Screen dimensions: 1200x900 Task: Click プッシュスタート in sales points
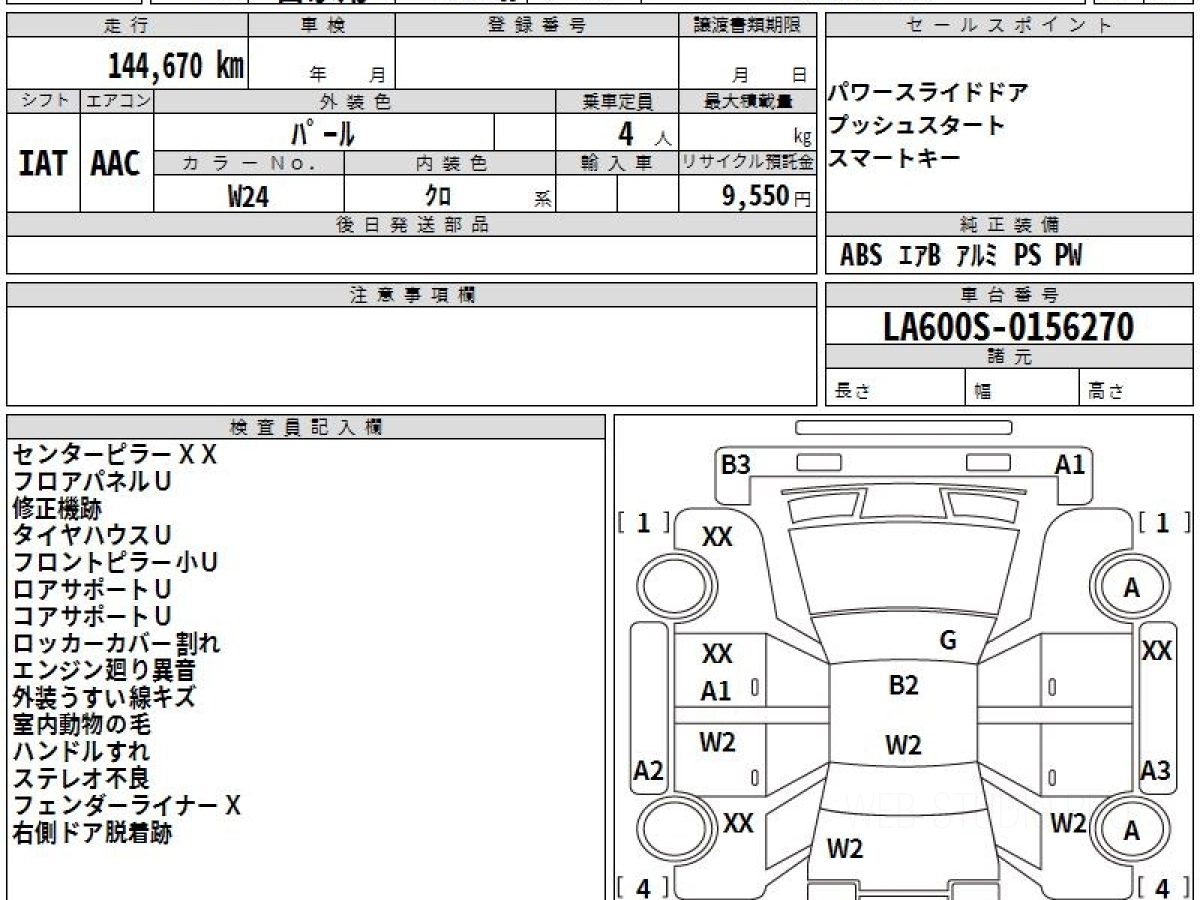coord(915,125)
